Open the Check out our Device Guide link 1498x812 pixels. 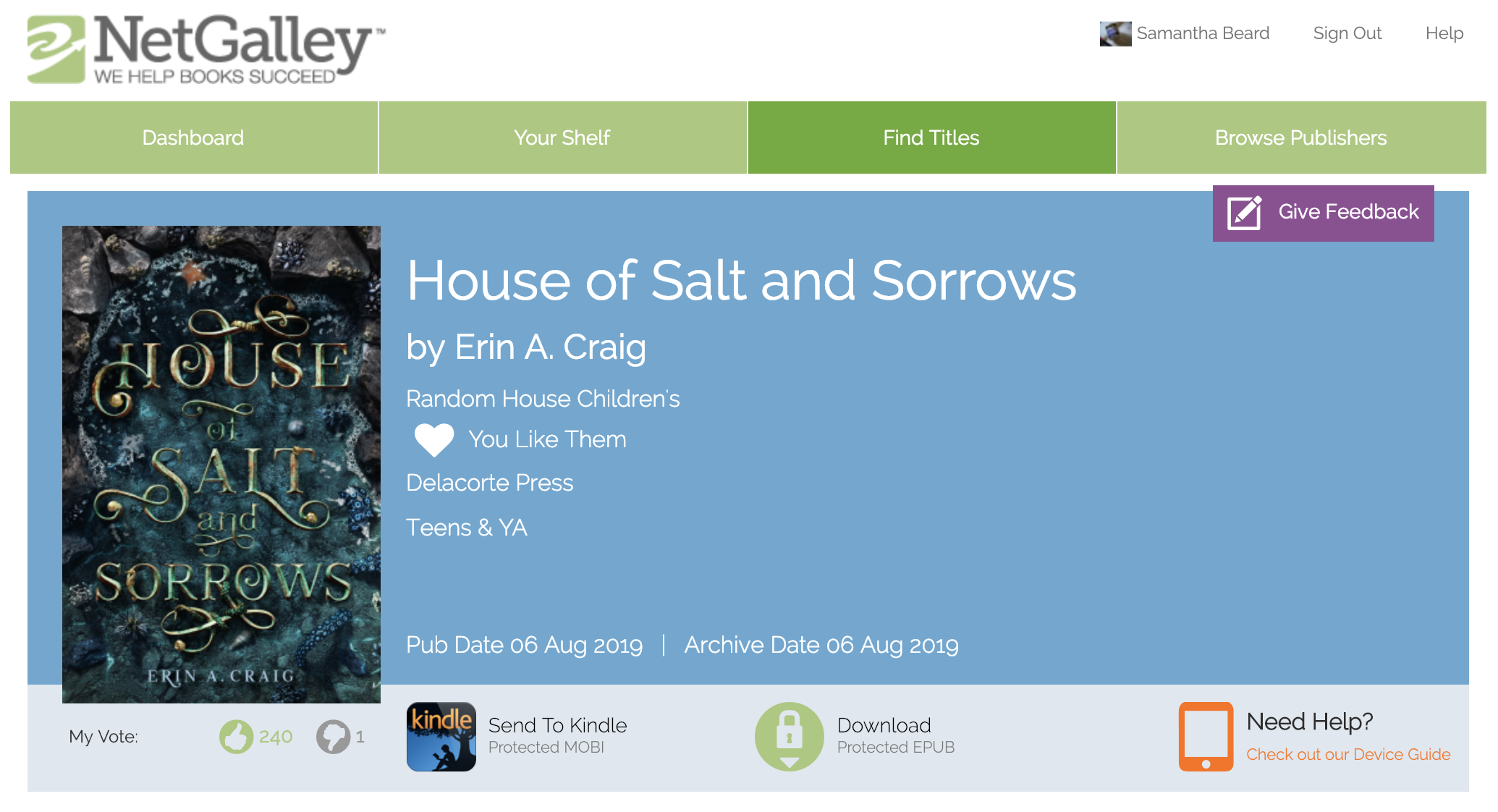tap(1348, 754)
